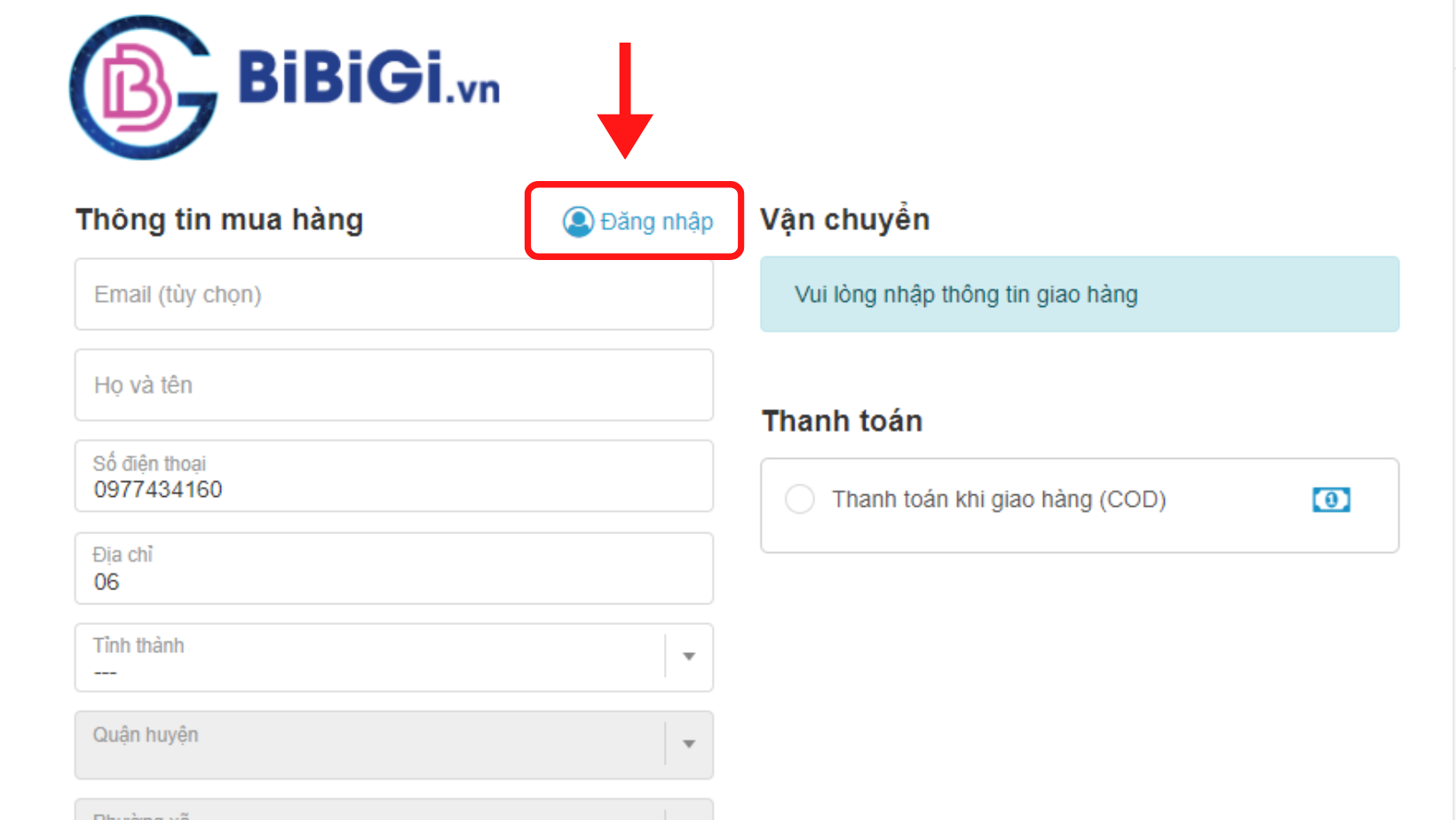Viewport: 1456px width, 820px height.
Task: Click the Địa chỉ address field
Action: tap(394, 569)
